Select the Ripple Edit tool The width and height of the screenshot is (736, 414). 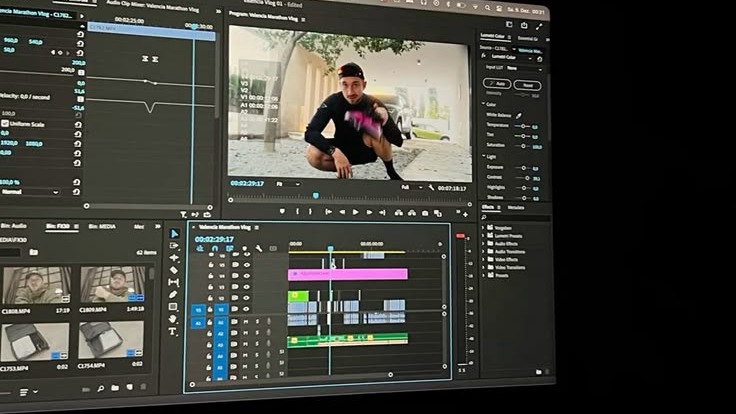(174, 258)
